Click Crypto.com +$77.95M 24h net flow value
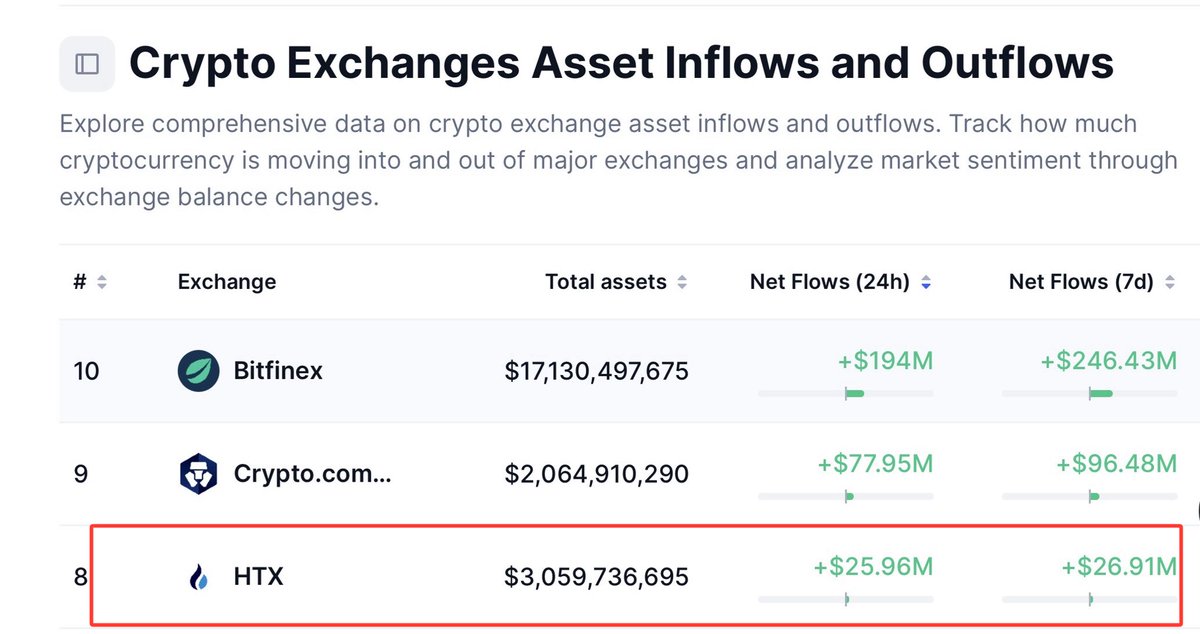The height and width of the screenshot is (634, 1200). (875, 464)
